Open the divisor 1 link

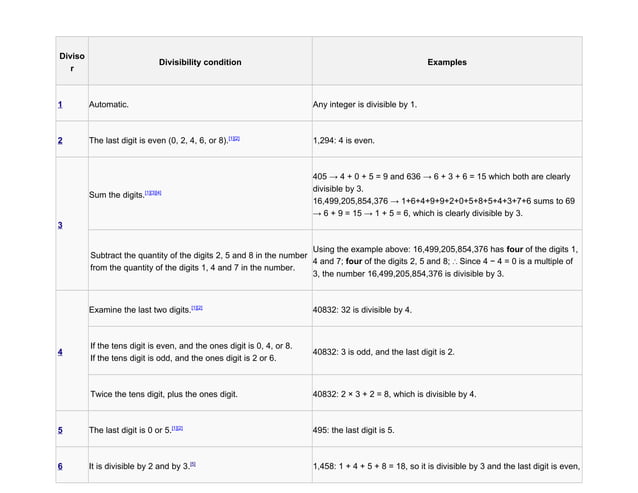59,104
